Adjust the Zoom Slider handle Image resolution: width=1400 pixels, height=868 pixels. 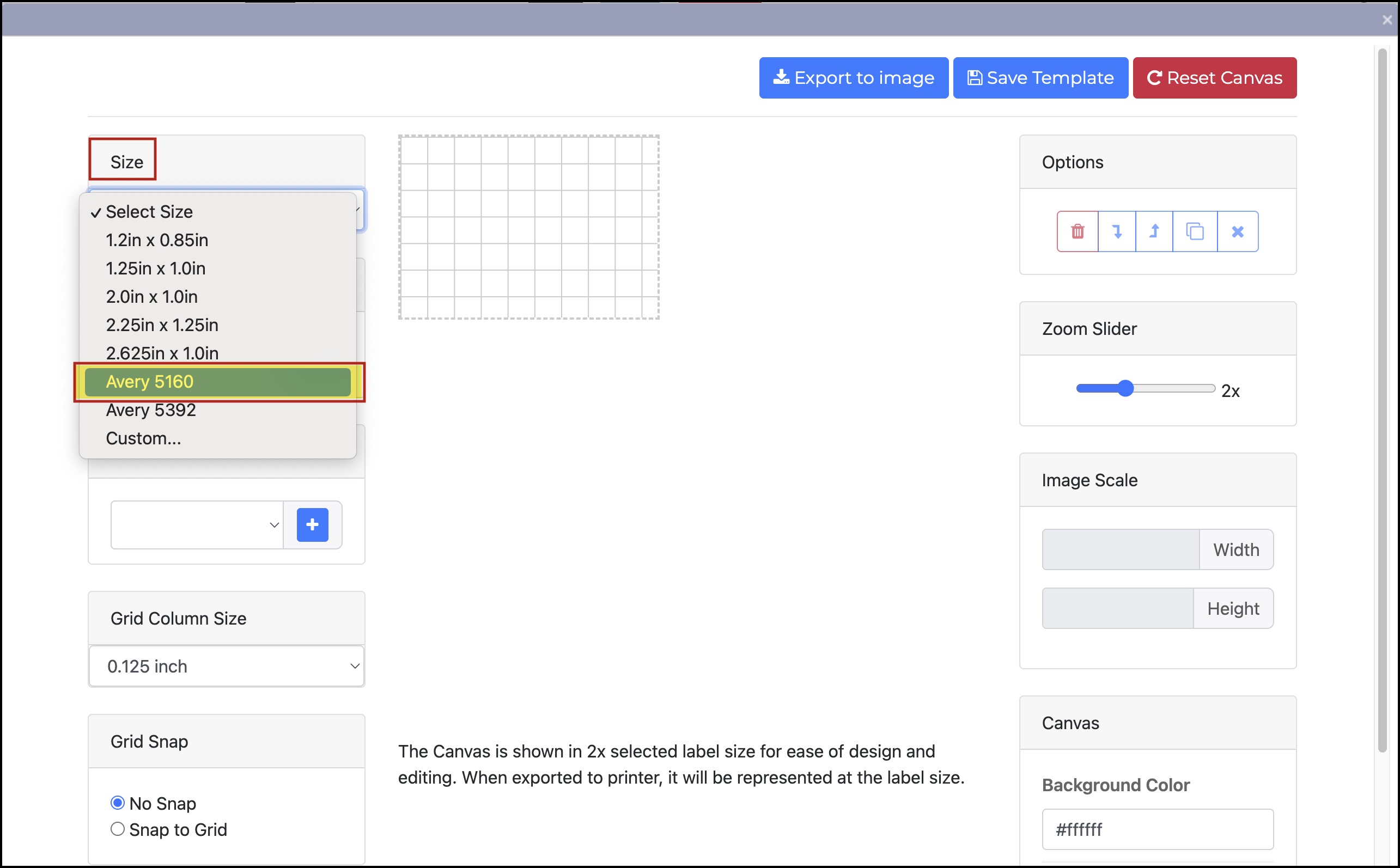click(x=1125, y=389)
